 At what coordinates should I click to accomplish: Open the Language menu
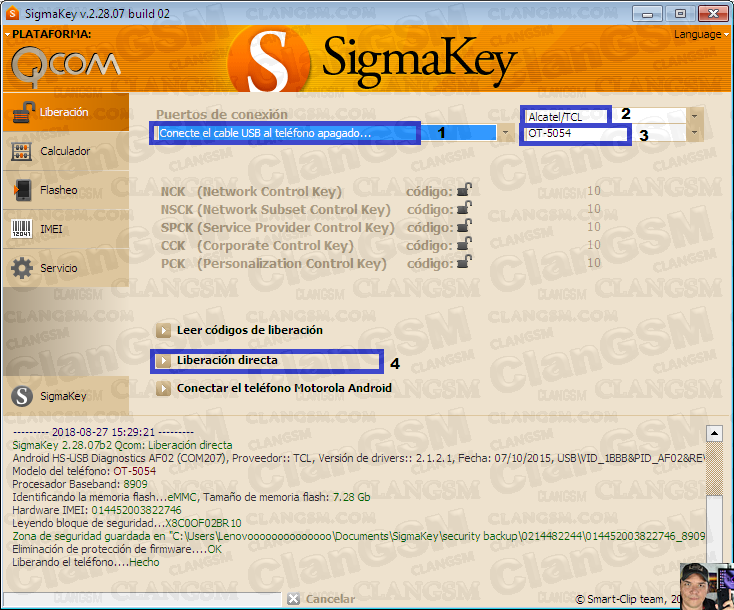point(701,34)
